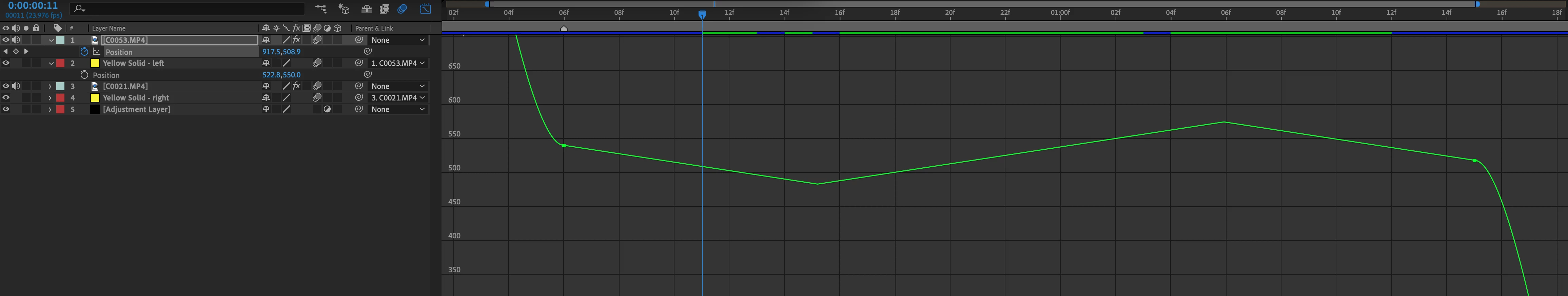The image size is (1568, 296).
Task: Click the pick whip for Adjustment Layer
Action: (x=359, y=109)
